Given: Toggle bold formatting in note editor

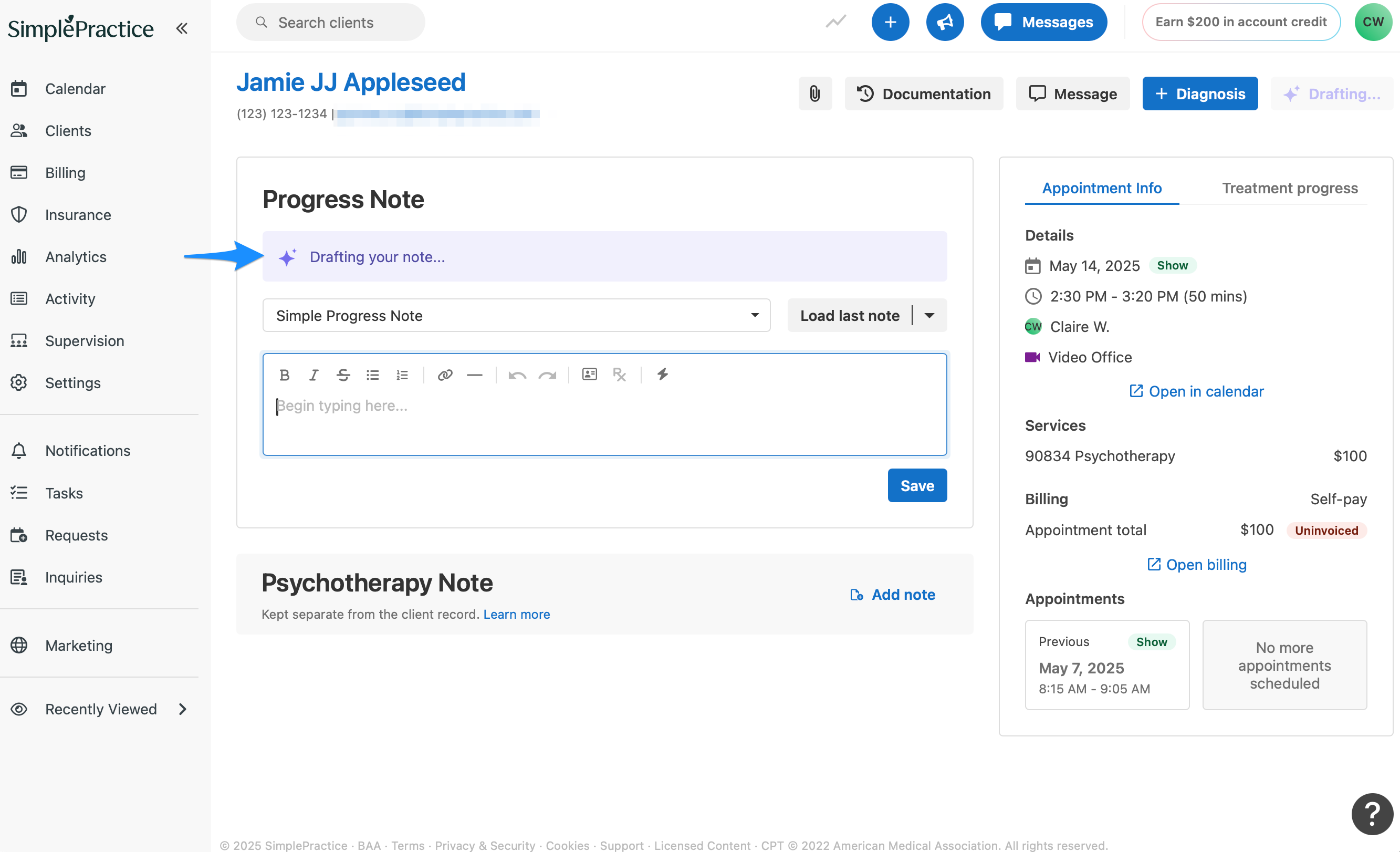Looking at the screenshot, I should pyautogui.click(x=285, y=375).
